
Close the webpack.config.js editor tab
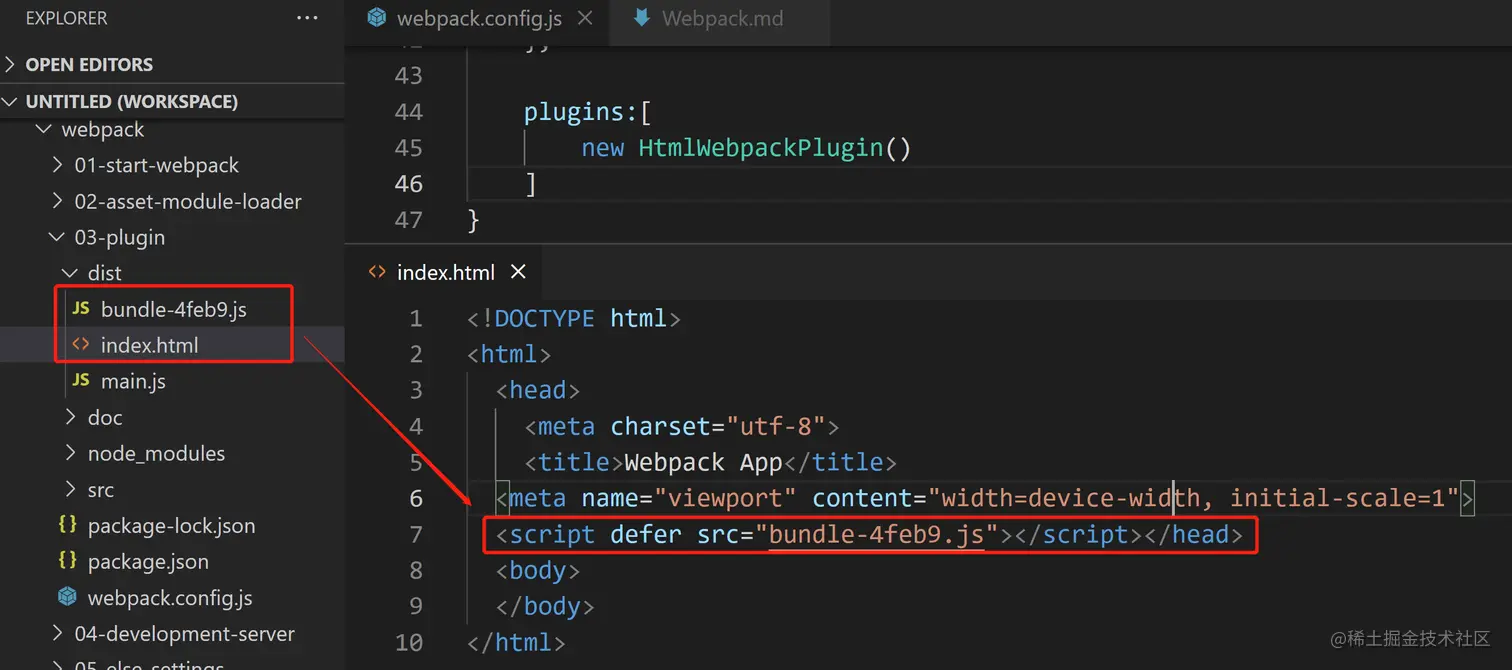click(585, 18)
